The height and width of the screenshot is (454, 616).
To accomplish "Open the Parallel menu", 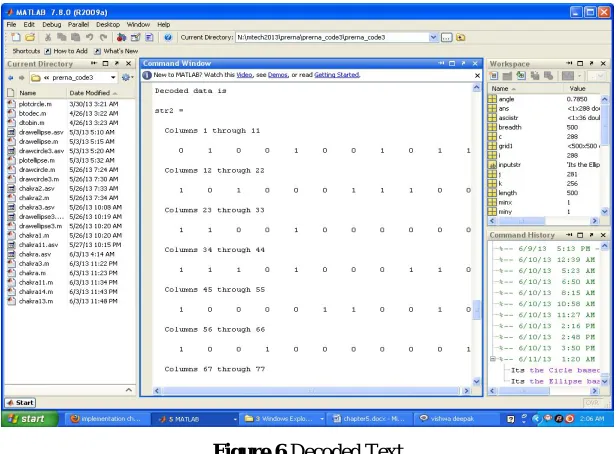I will (78, 24).
